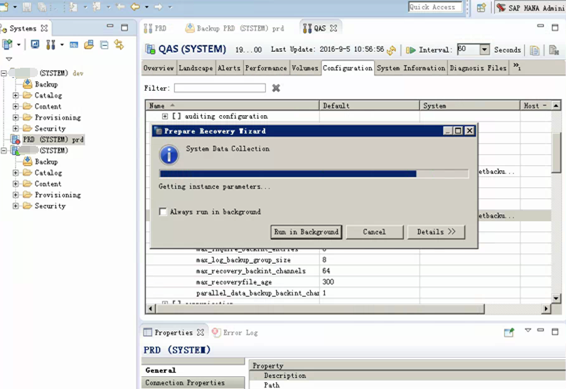Click Cancel in Prepare Recovery Wizard
The height and width of the screenshot is (389, 566).
[x=374, y=232]
